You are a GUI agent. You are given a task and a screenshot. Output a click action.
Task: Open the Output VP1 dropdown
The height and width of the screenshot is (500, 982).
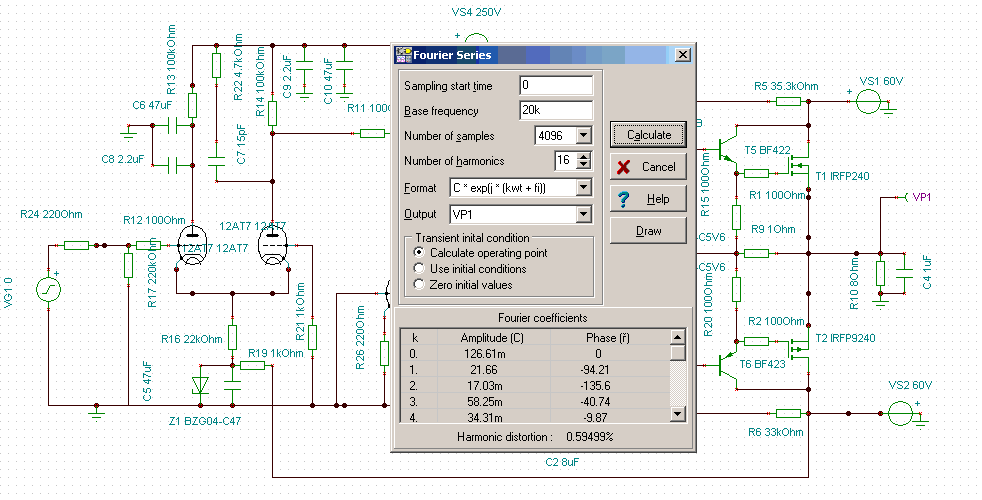point(584,214)
